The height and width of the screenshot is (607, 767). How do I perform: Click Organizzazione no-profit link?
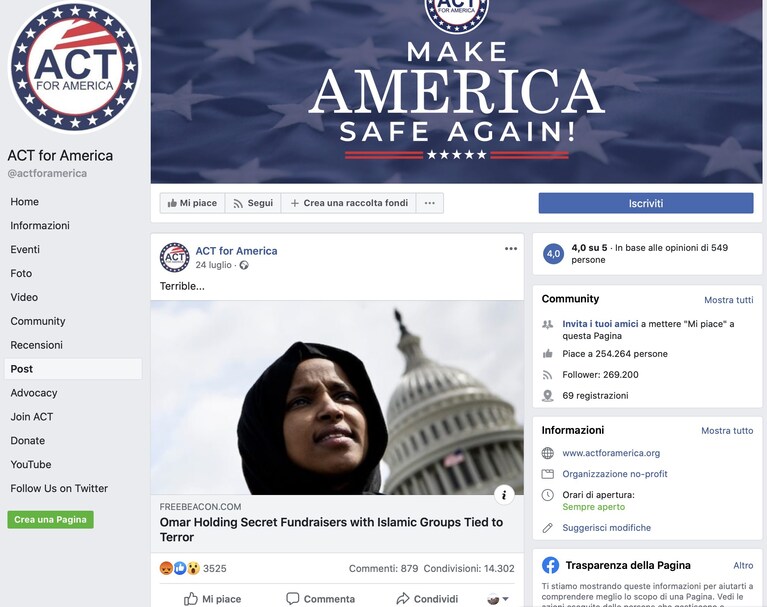(615, 474)
